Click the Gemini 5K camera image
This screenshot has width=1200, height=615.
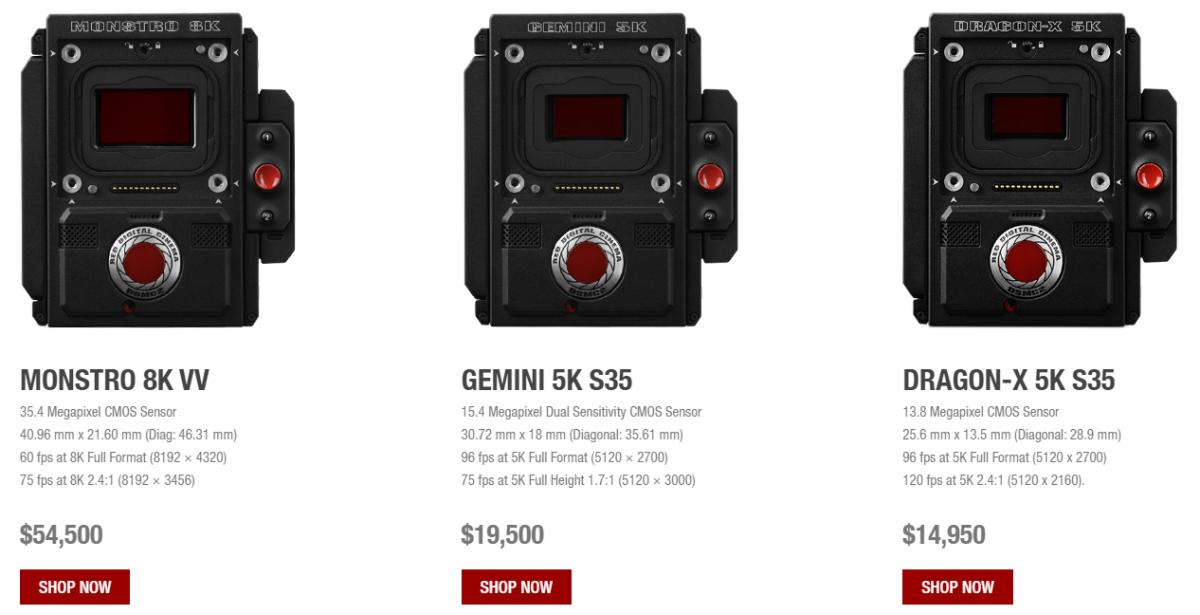click(599, 170)
